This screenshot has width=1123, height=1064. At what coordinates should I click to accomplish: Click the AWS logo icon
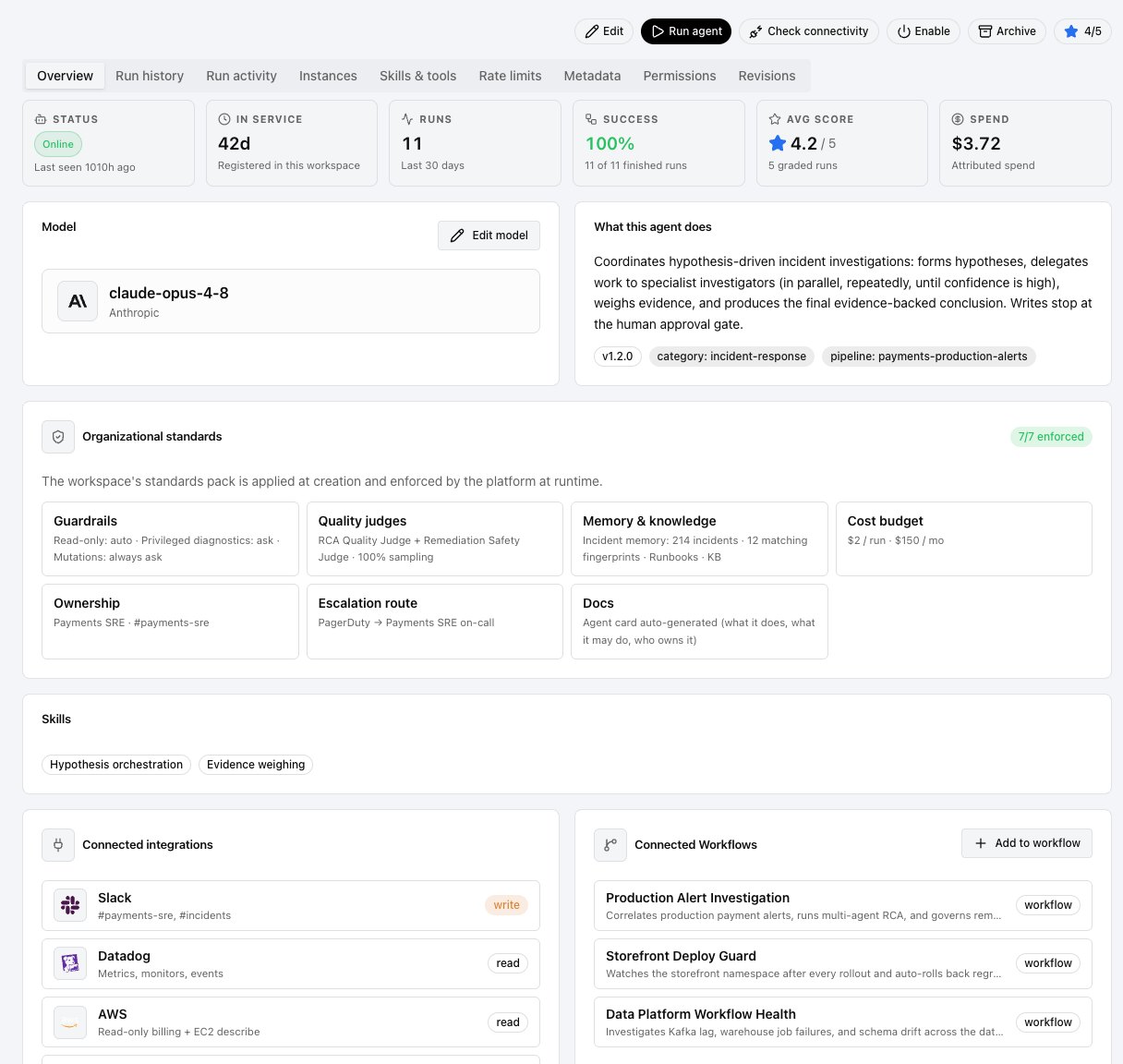click(x=70, y=1022)
